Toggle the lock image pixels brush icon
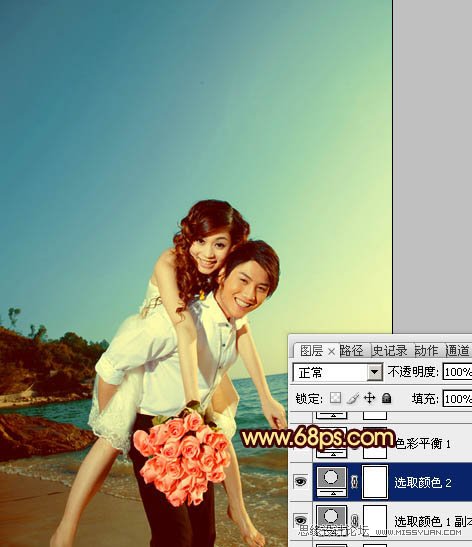The width and height of the screenshot is (472, 547). point(353,398)
